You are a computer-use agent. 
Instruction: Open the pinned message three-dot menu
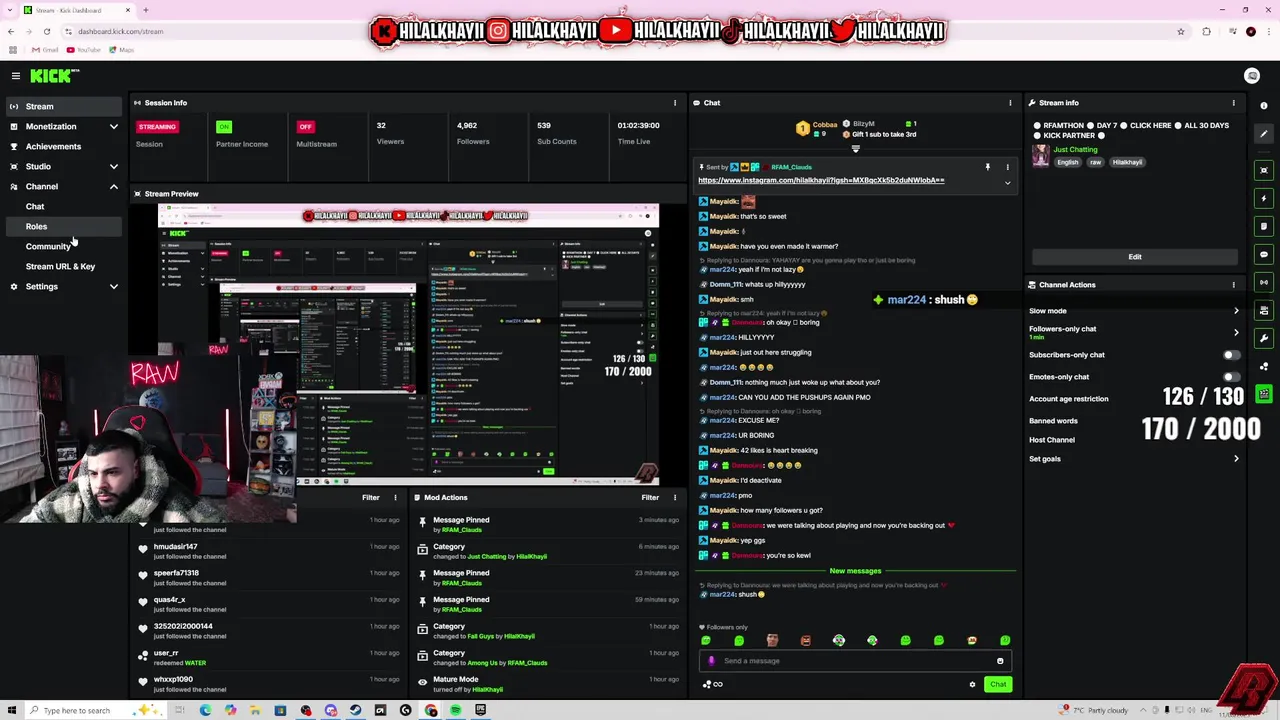[1007, 167]
